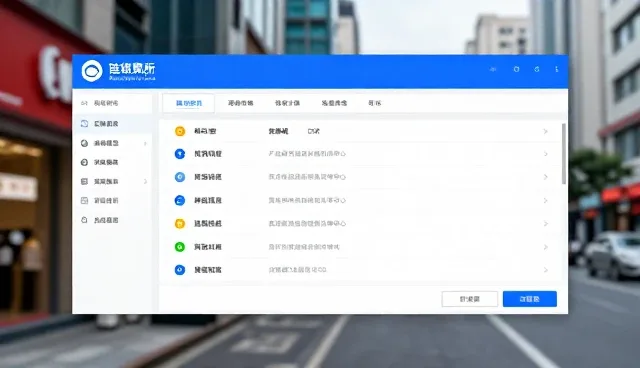Click the orange icon in the fifth list row

click(180, 224)
